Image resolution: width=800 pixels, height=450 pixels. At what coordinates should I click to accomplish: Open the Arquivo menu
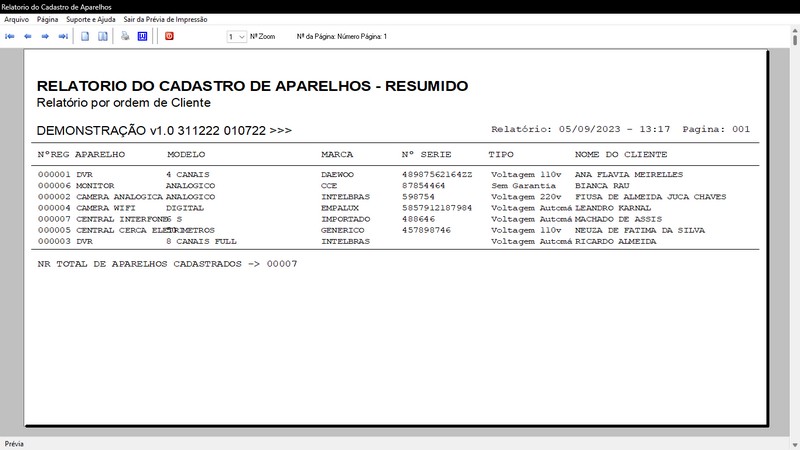[16, 19]
